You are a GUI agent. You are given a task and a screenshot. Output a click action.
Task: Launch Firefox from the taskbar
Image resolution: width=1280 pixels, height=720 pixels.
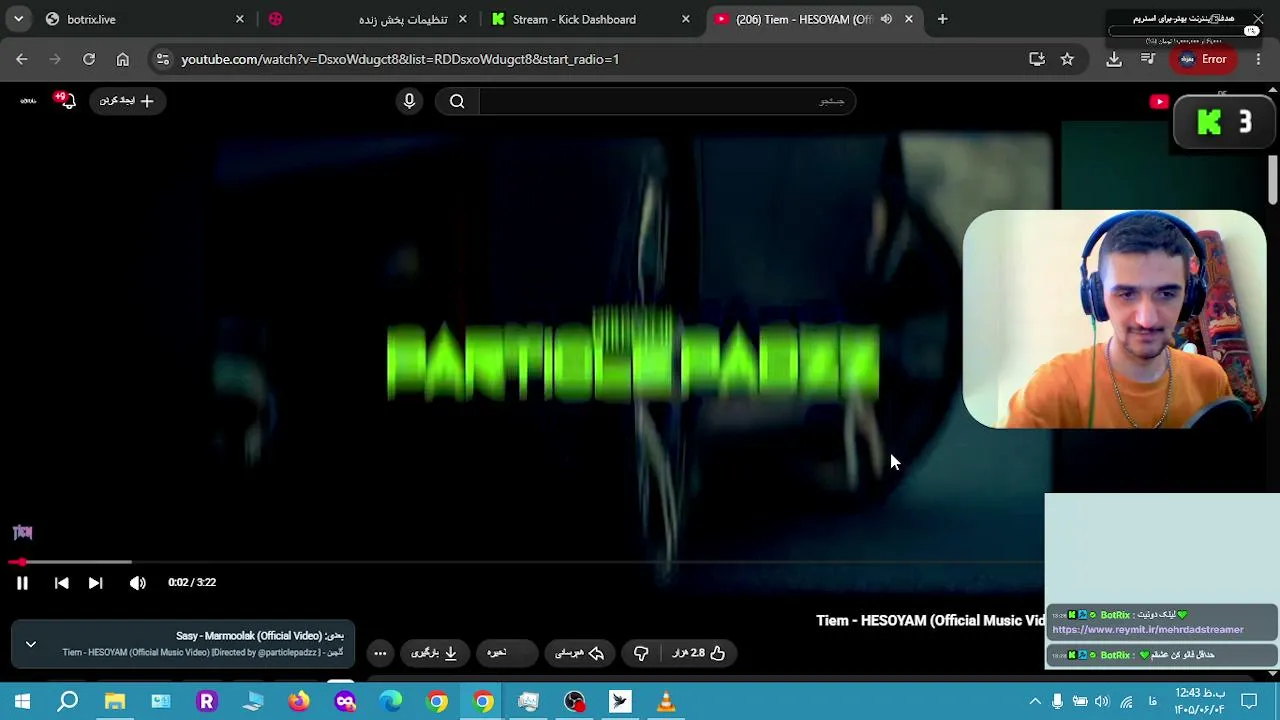point(299,702)
